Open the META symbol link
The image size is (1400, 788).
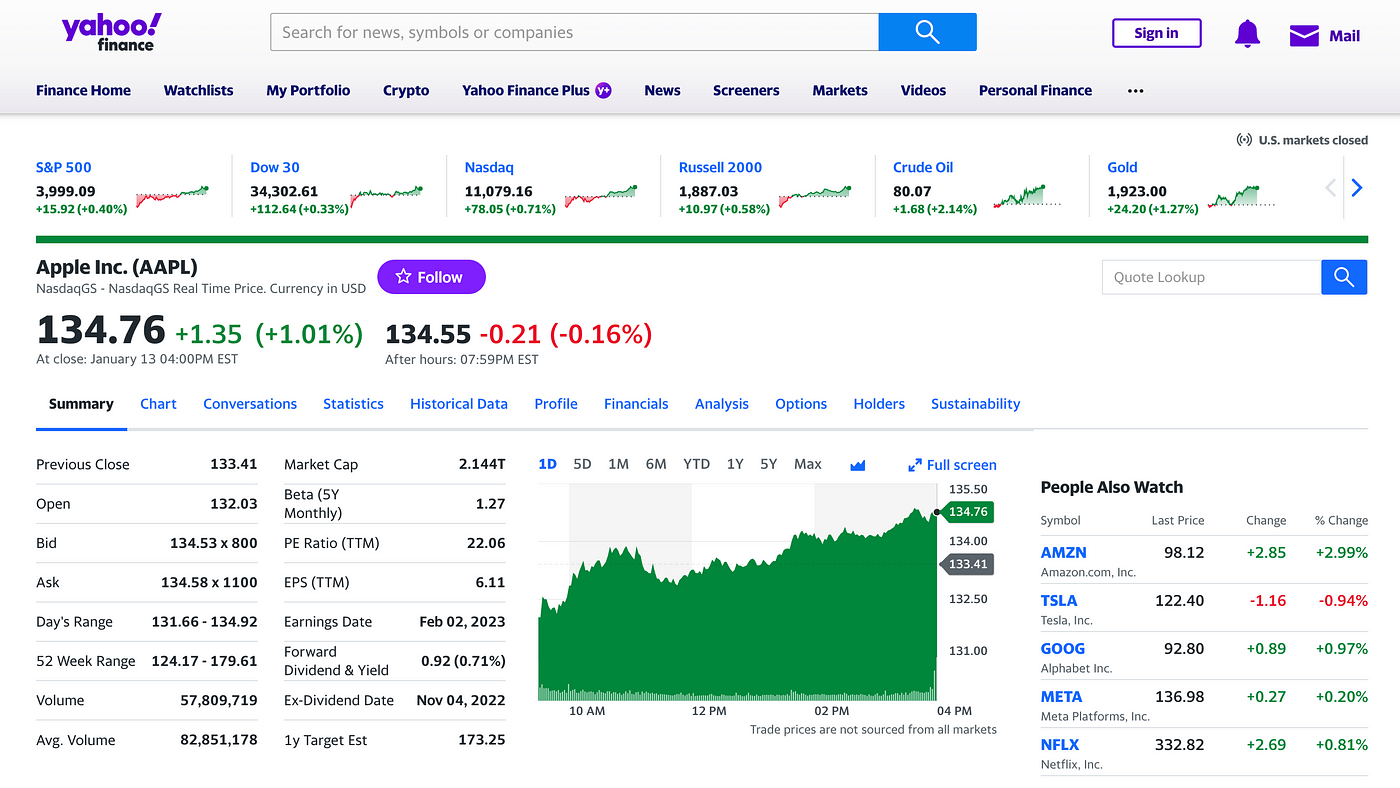pyautogui.click(x=1061, y=696)
